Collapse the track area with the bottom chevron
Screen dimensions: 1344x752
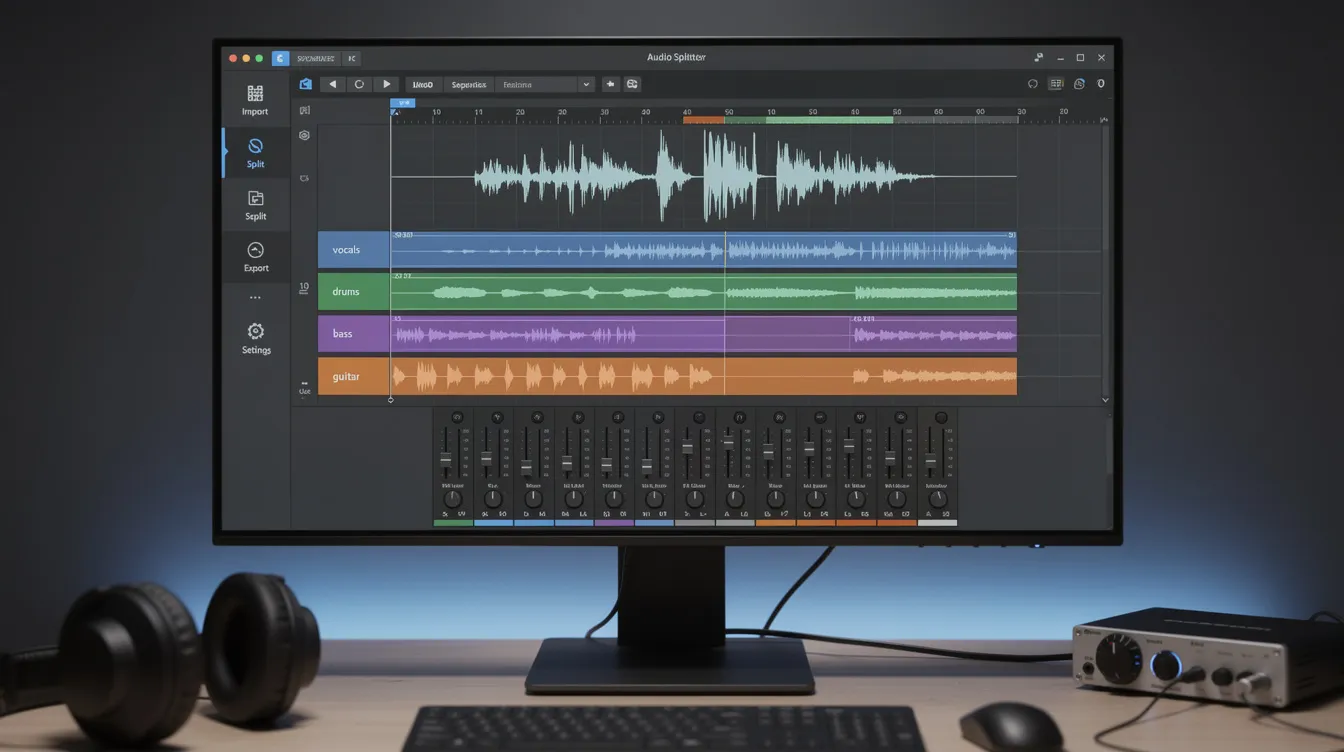pos(1104,399)
